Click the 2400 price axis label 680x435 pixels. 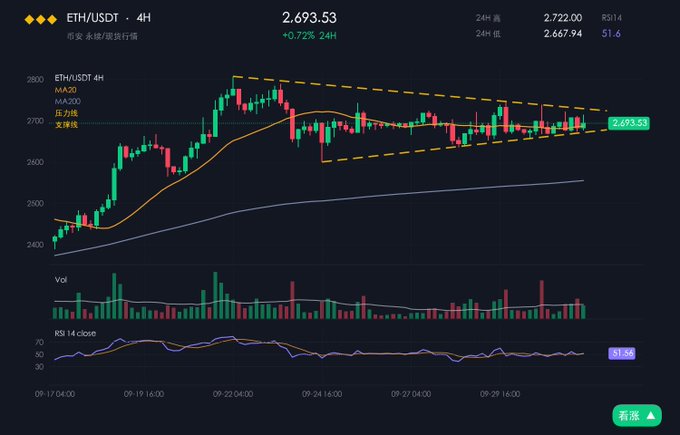click(x=36, y=245)
